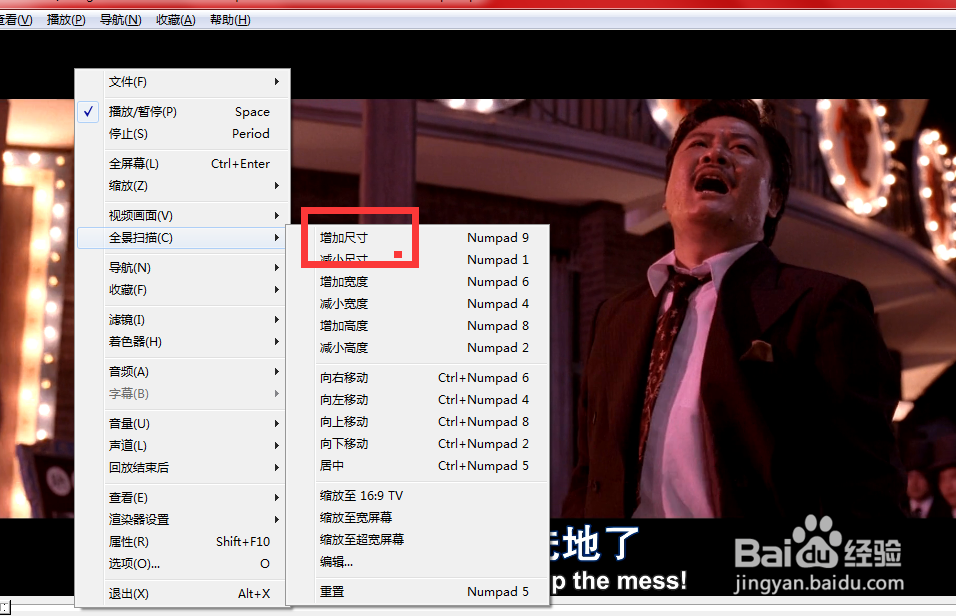Viewport: 956px width, 616px height.
Task: Choose 重置 Numpad 5 entry
Action: click(x=418, y=592)
